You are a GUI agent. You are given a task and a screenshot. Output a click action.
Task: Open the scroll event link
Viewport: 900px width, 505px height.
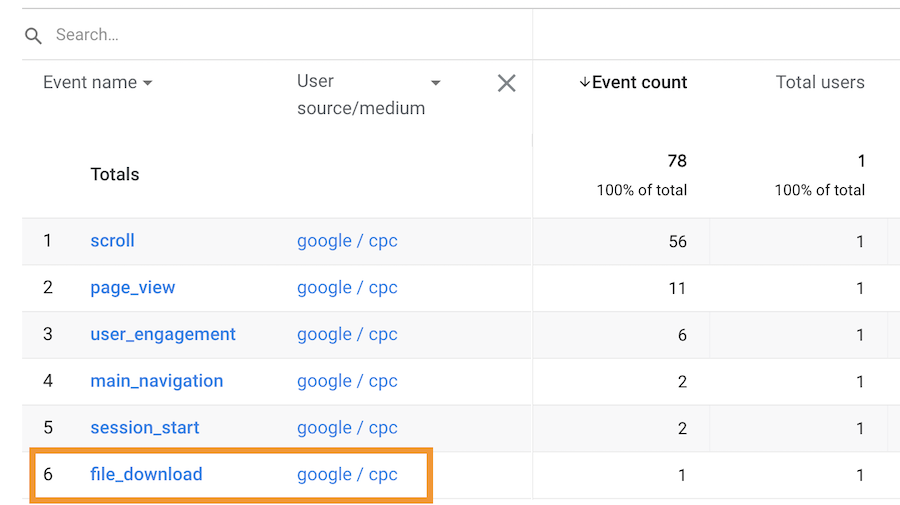112,241
